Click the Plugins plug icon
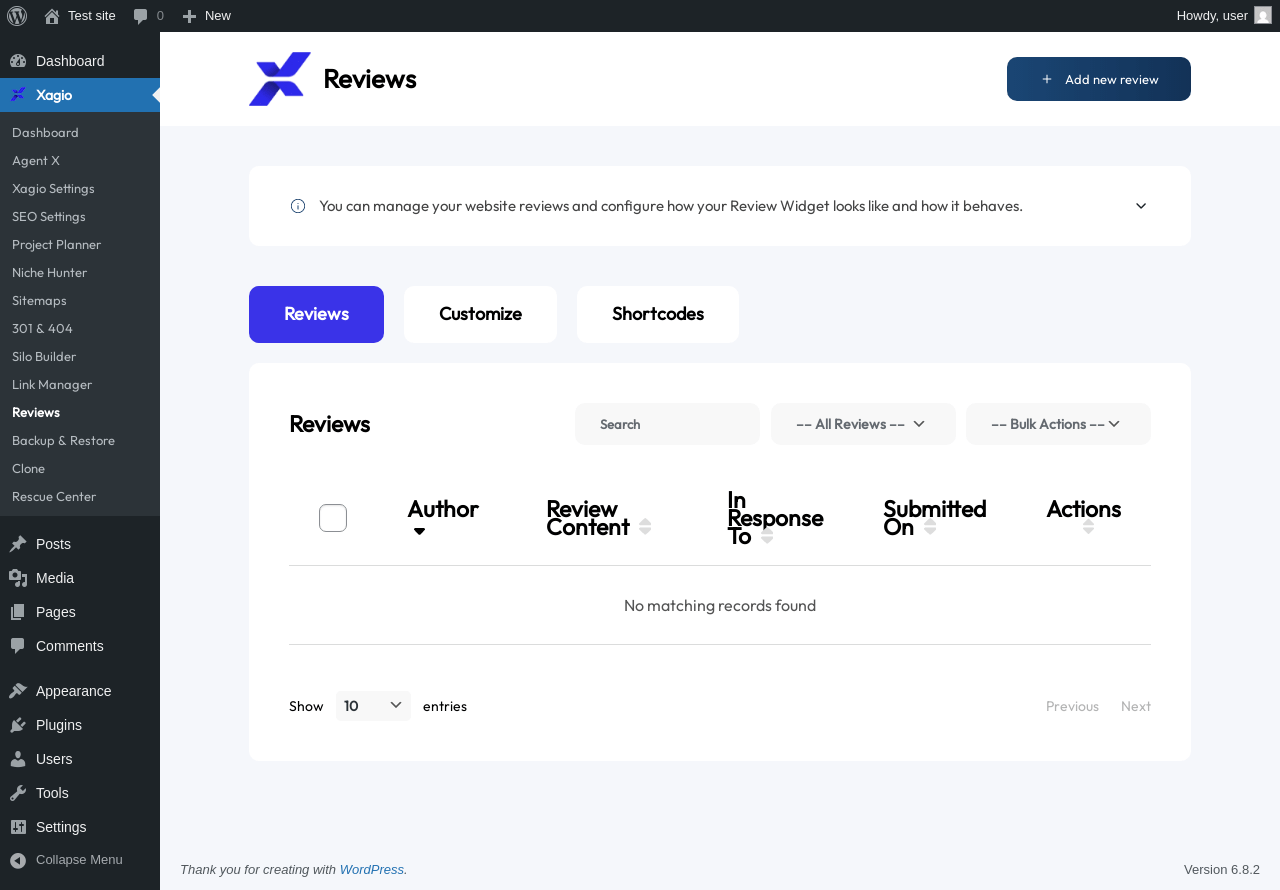The height and width of the screenshot is (890, 1280). (18, 725)
